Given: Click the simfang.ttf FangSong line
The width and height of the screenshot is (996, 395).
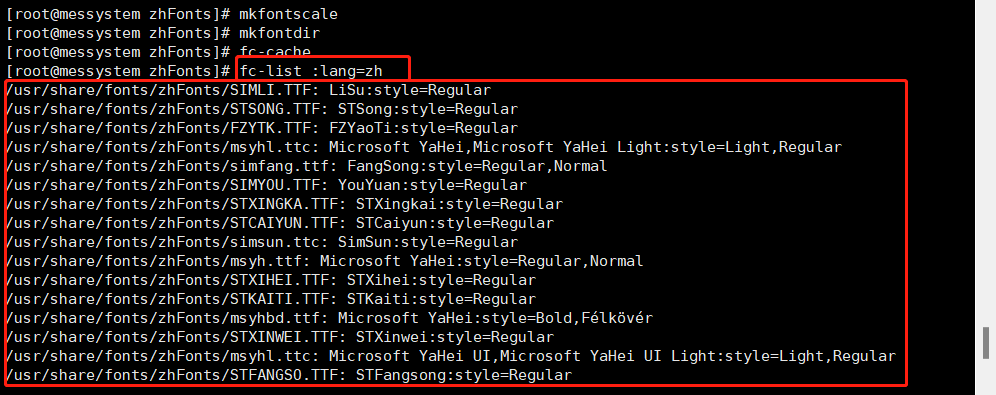Looking at the screenshot, I should click(306, 166).
